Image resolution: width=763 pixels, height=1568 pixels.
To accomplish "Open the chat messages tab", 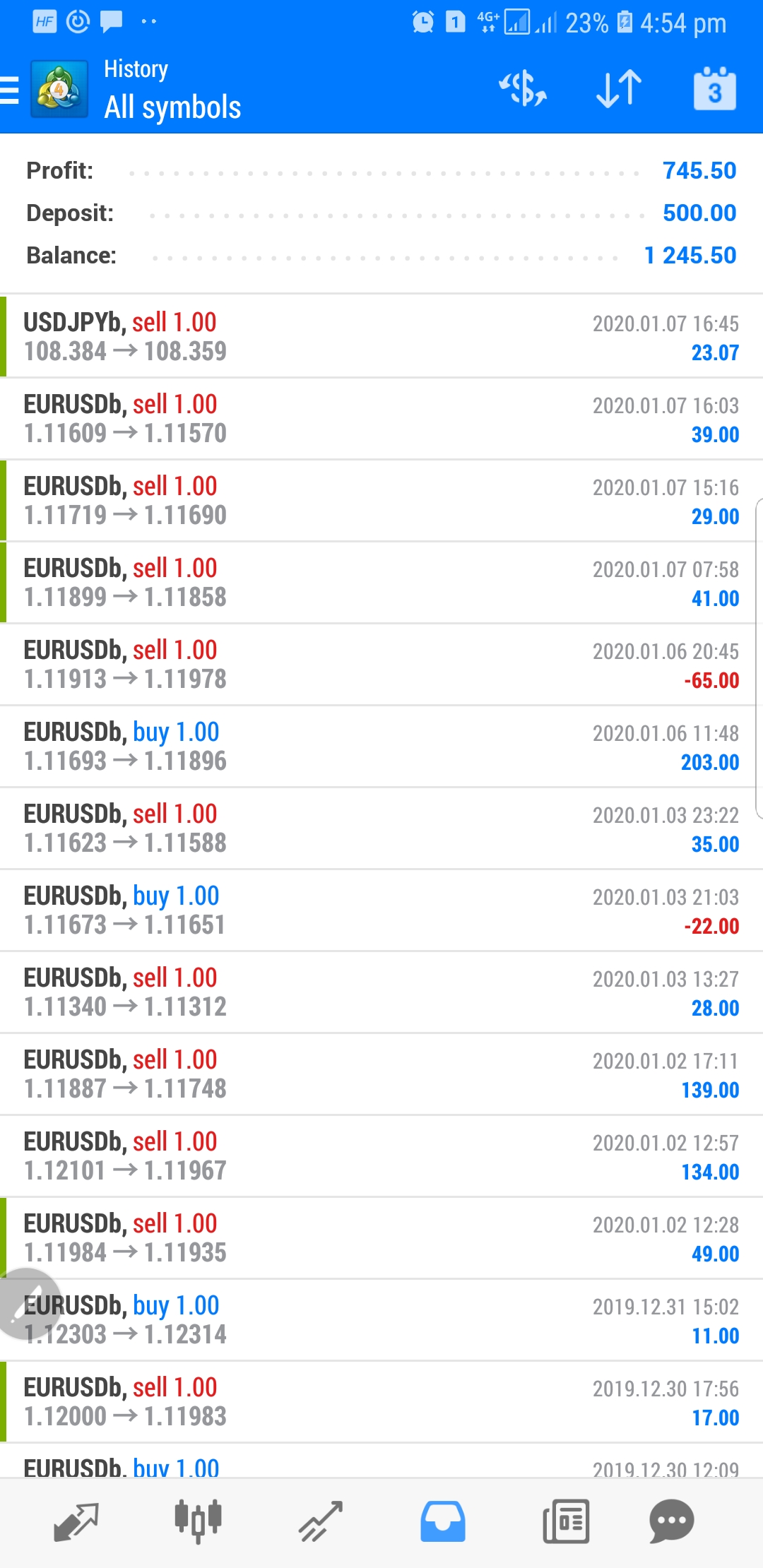I will pos(671,1521).
